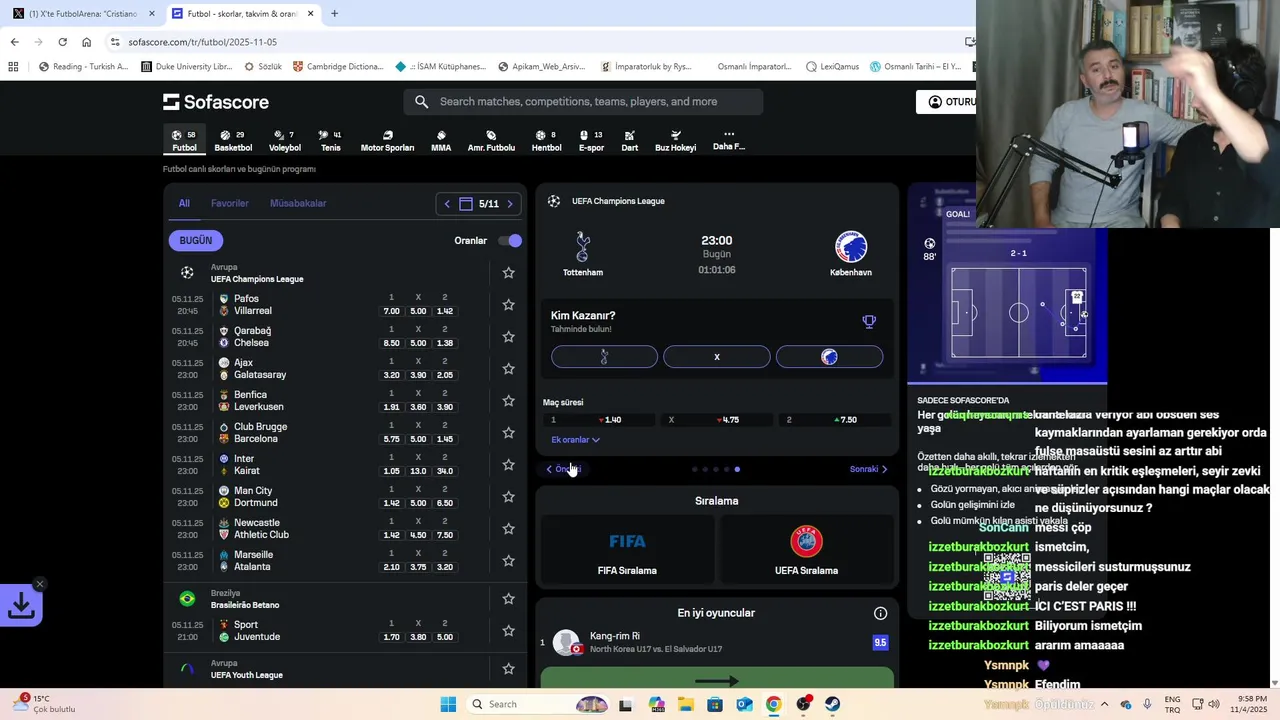Open Kang-rim Ri player row
The image size is (1280, 720).
(x=716, y=642)
